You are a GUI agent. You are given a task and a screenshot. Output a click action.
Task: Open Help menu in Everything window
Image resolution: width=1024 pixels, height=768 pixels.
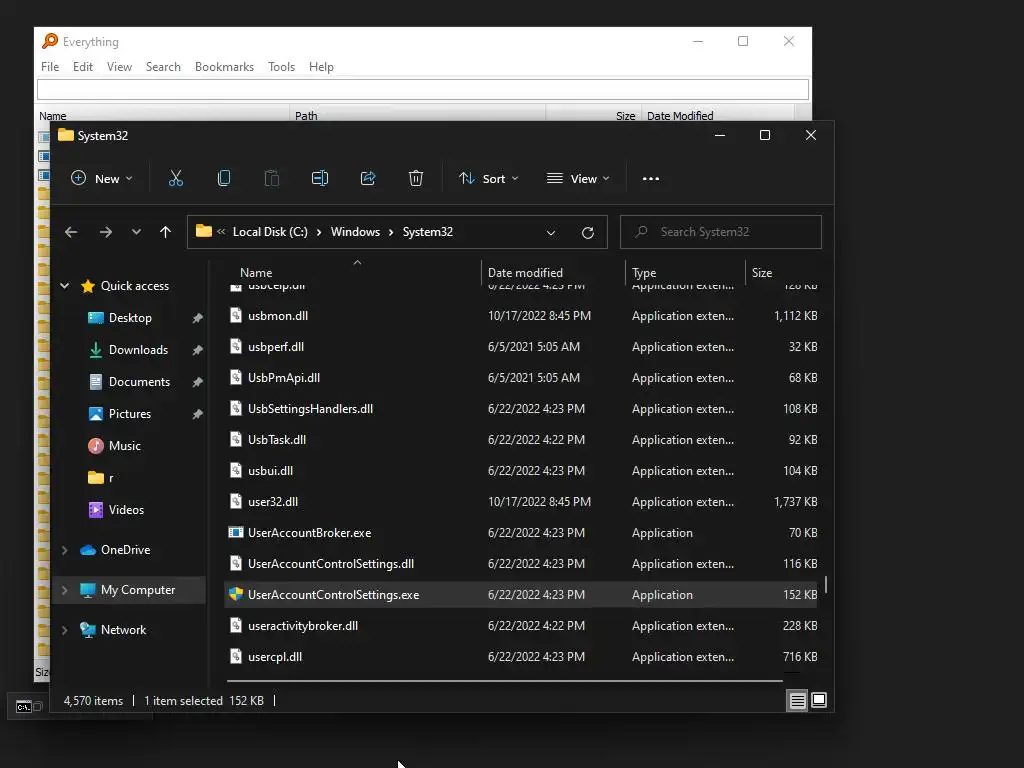tap(321, 67)
